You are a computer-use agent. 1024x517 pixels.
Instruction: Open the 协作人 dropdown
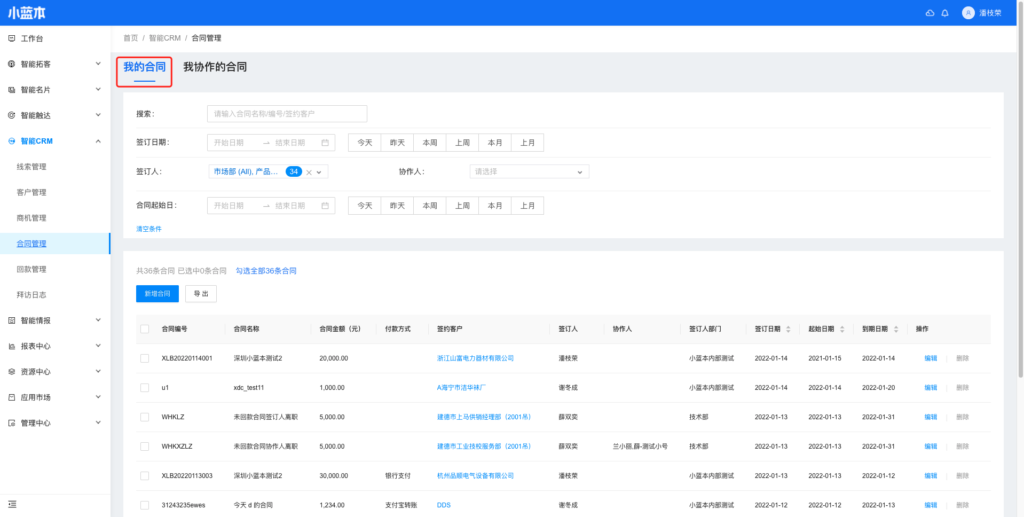point(529,172)
